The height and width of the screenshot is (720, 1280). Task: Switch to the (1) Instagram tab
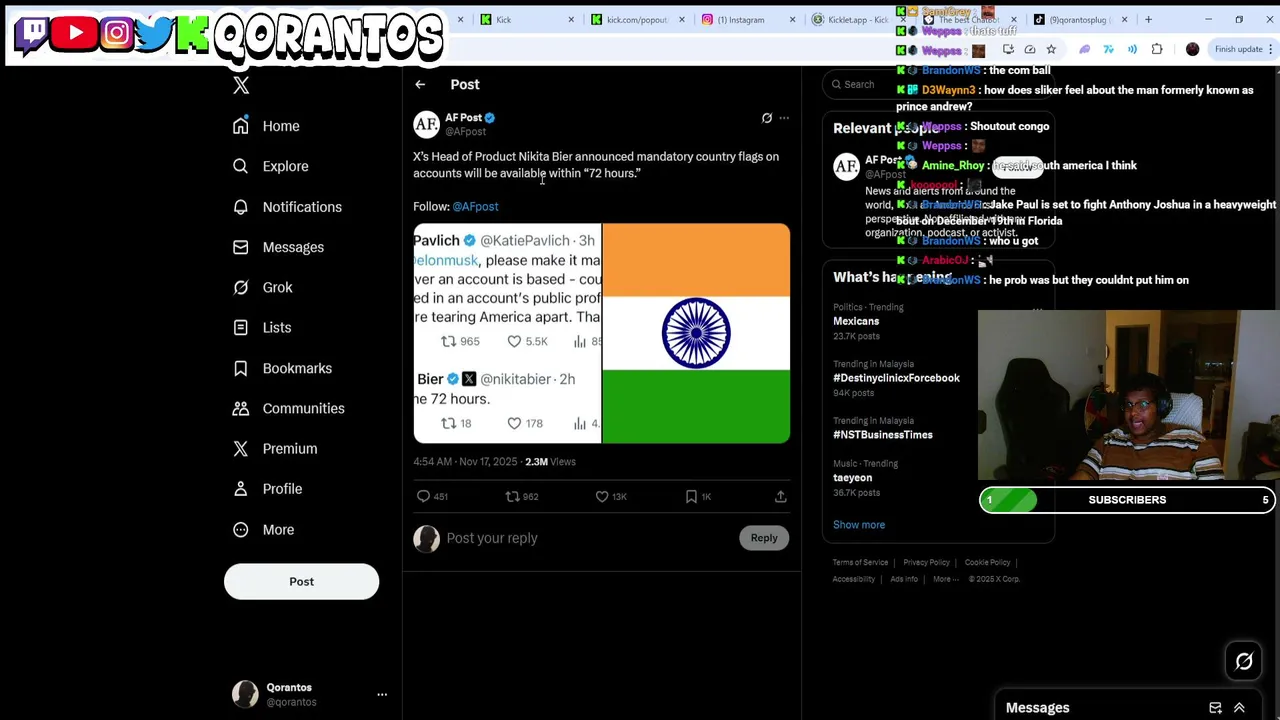pos(745,19)
